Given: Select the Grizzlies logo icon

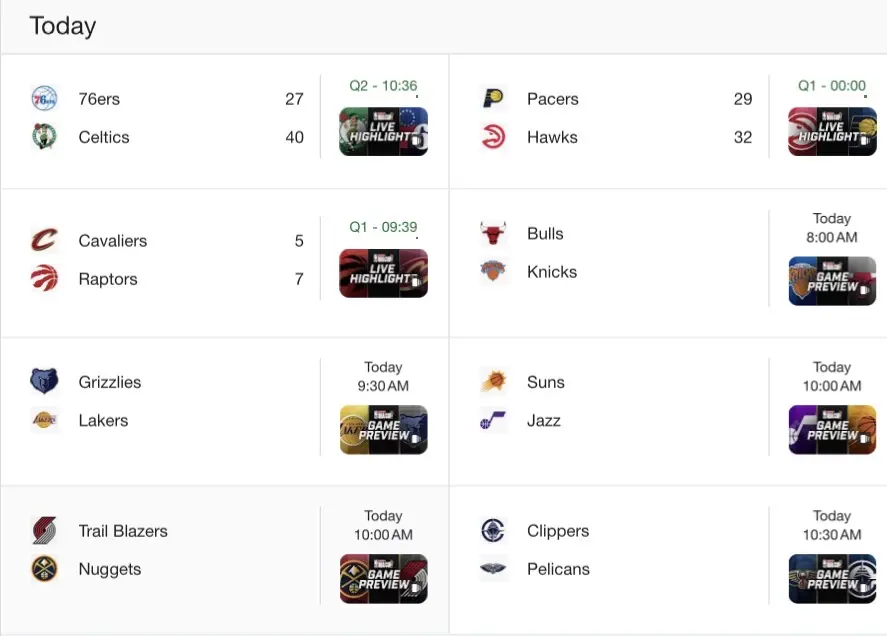Looking at the screenshot, I should (x=44, y=381).
